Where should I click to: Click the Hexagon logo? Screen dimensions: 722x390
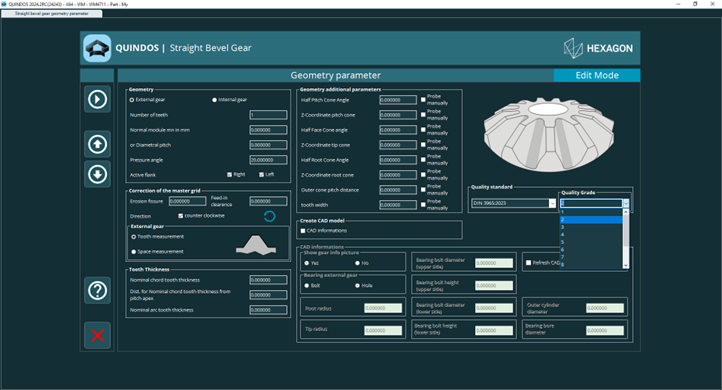pyautogui.click(x=598, y=48)
